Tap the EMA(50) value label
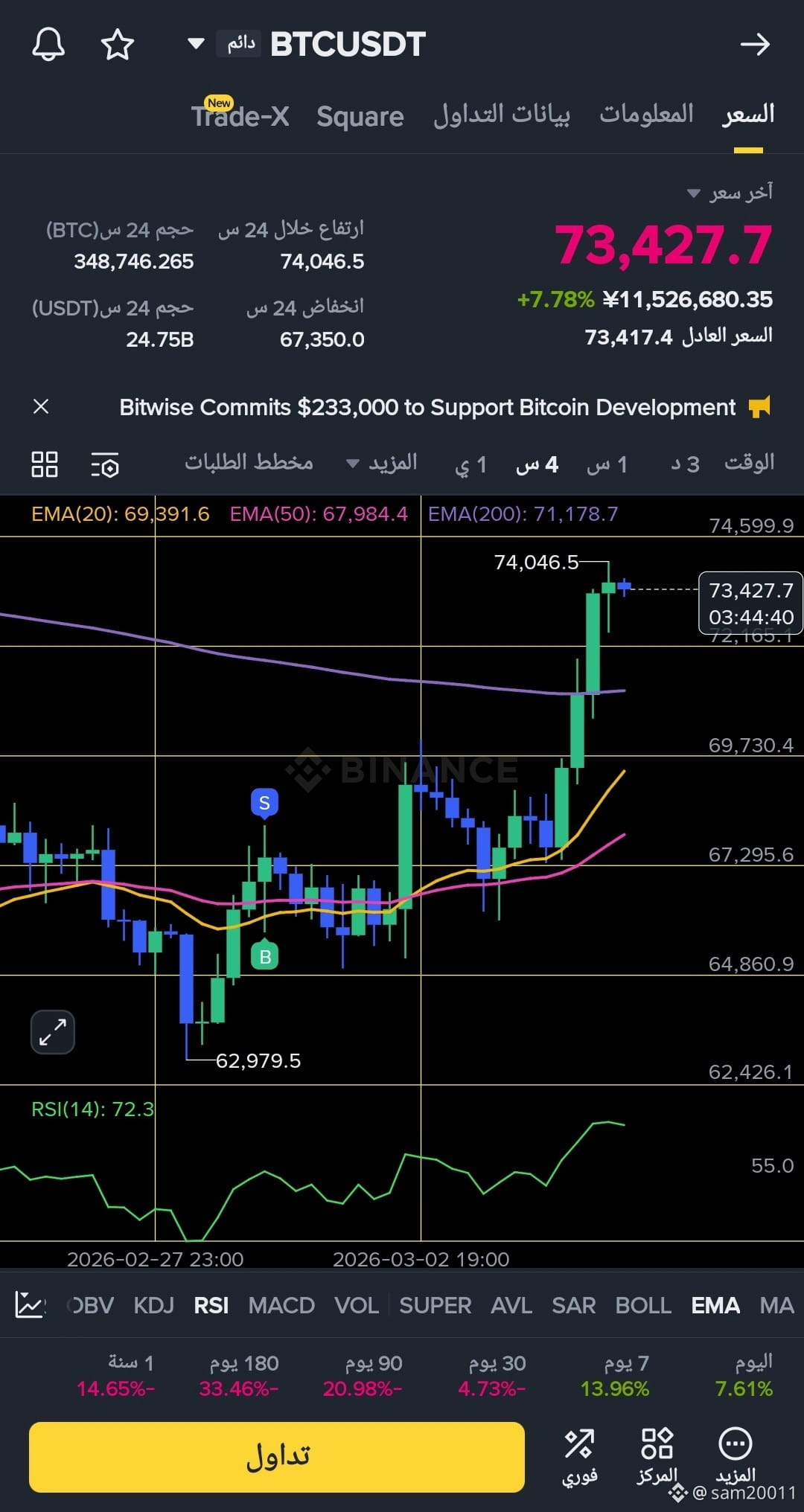This screenshot has height=1512, width=804. pos(319,513)
